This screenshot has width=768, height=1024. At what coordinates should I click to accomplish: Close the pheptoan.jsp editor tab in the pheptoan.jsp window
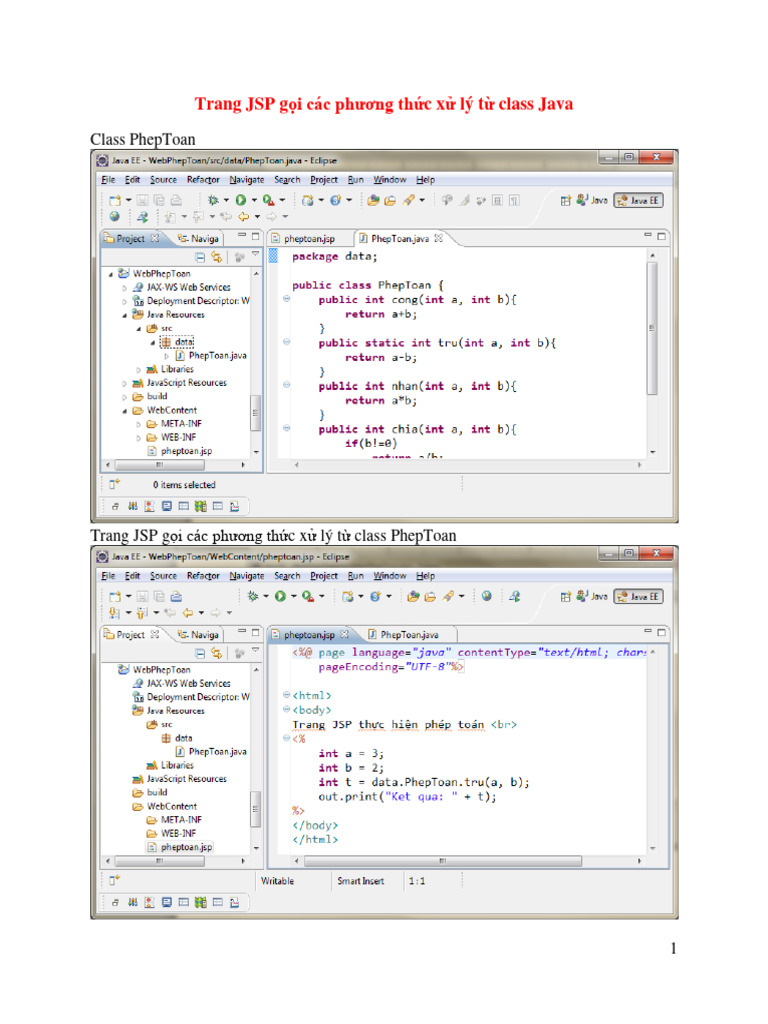pyautogui.click(x=344, y=634)
